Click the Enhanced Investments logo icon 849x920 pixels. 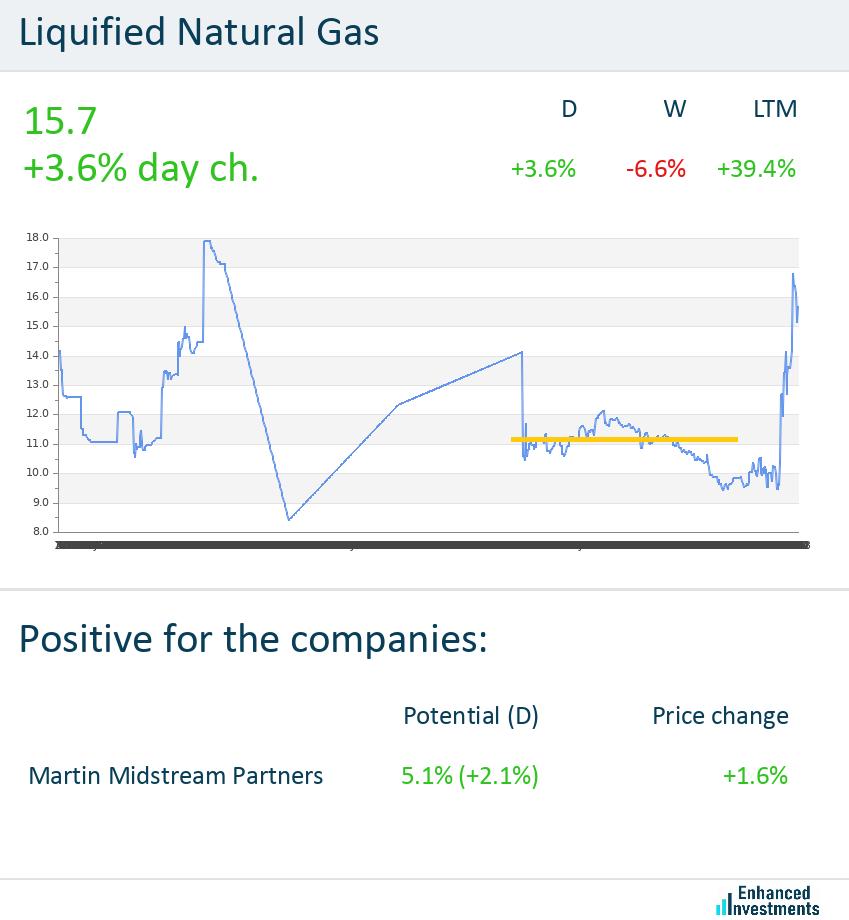[x=723, y=903]
